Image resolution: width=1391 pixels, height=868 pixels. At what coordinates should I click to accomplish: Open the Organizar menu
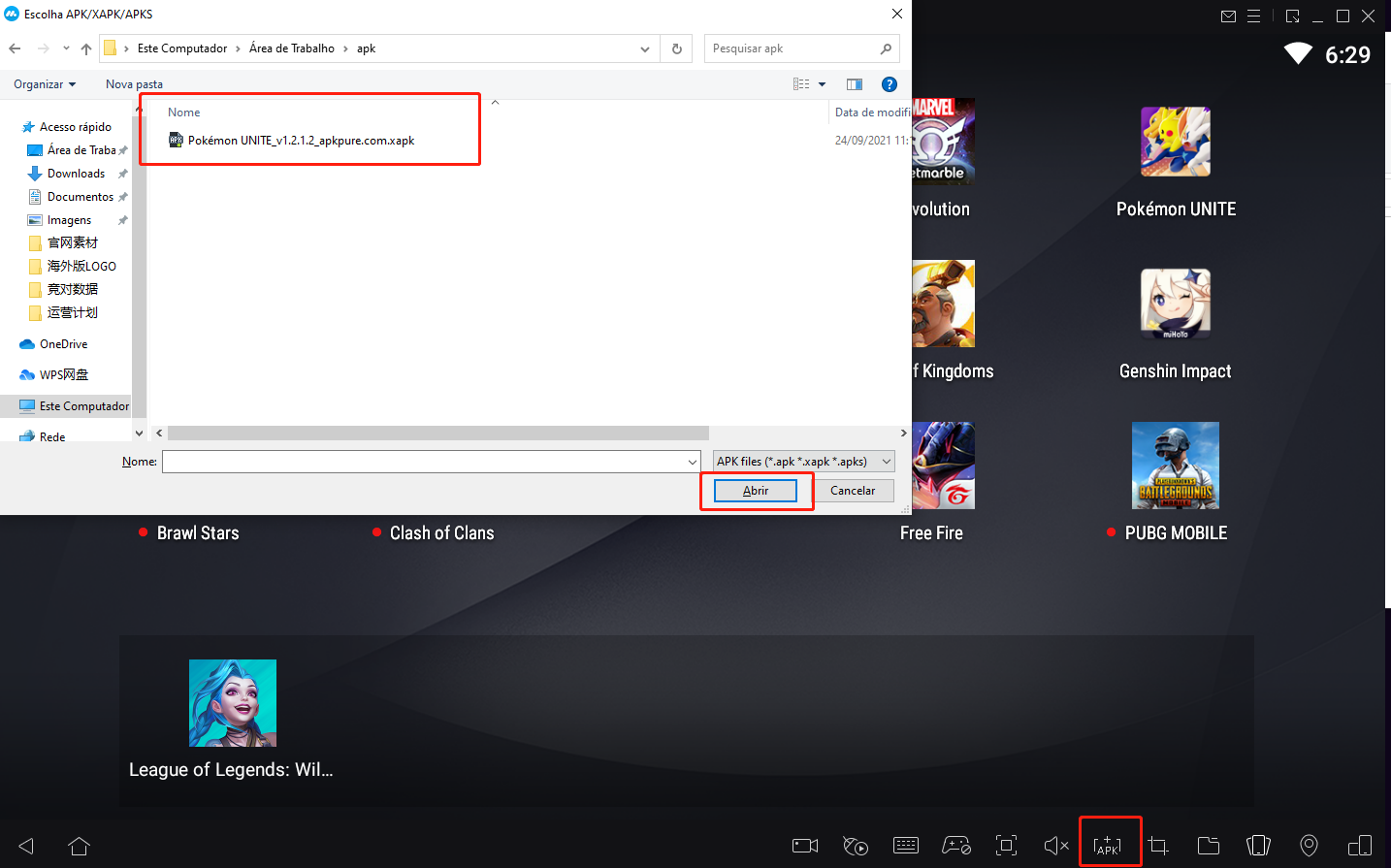[44, 83]
